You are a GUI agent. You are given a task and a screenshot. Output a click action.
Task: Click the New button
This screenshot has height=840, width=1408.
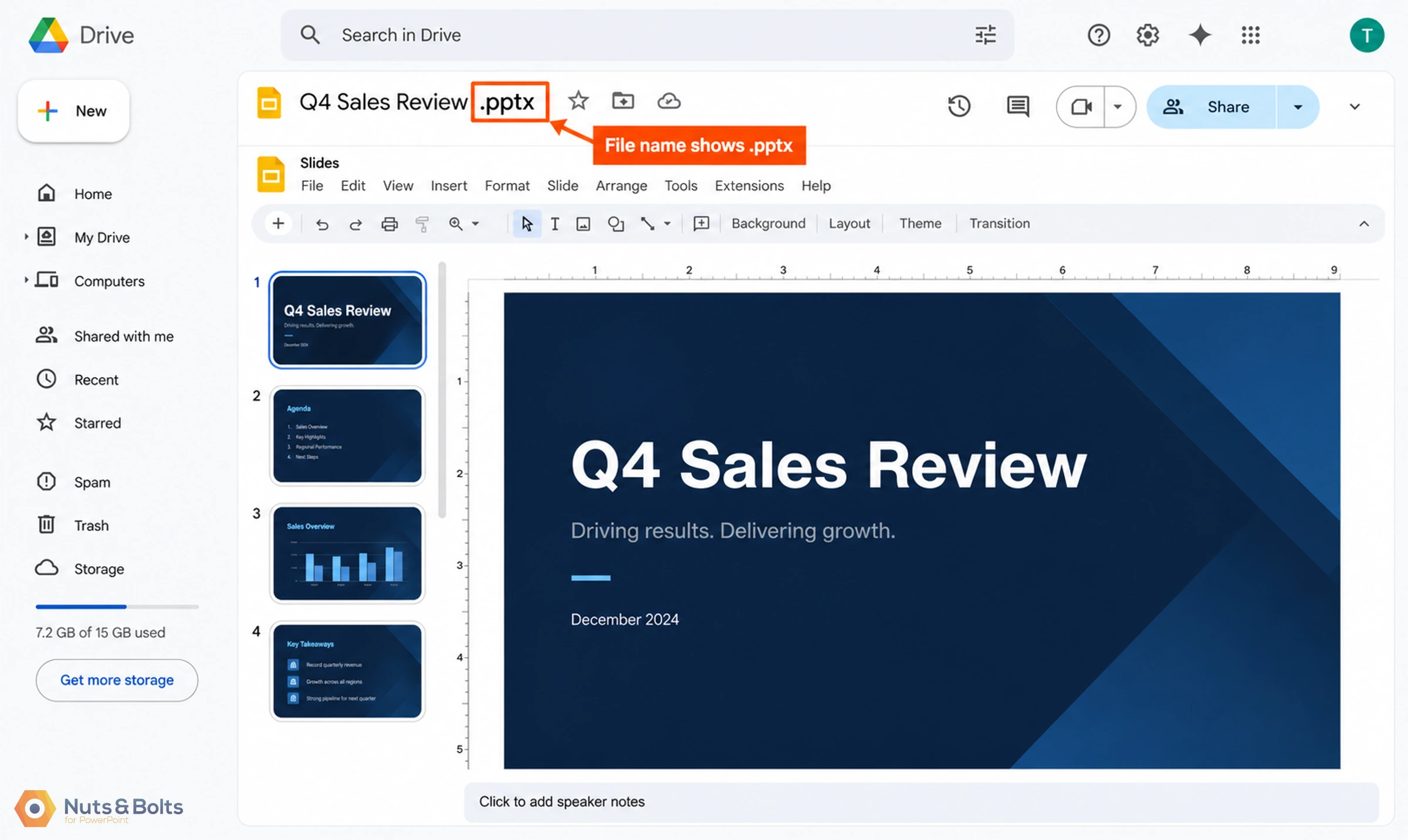point(74,111)
